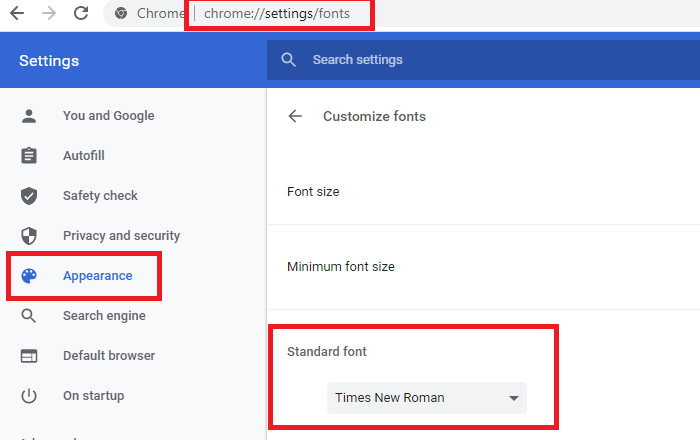
Task: Click the search magnifier icon in Settings
Action: click(289, 60)
